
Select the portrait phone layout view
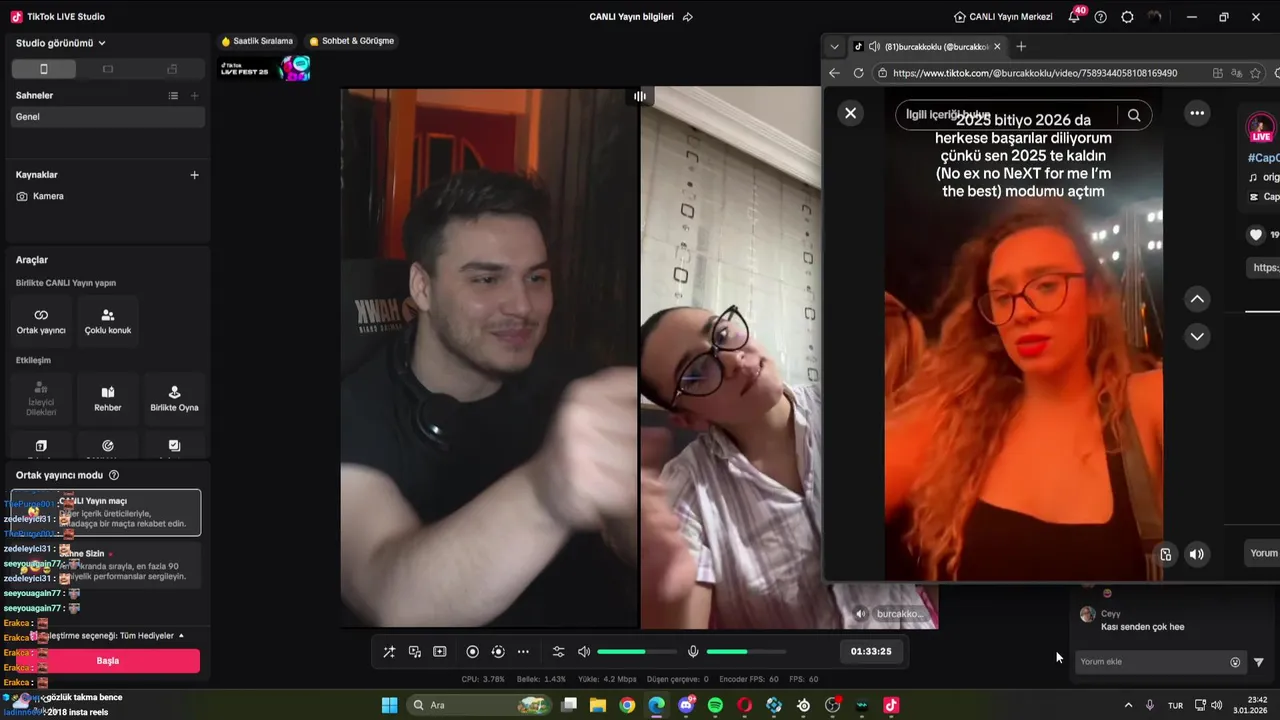43,69
